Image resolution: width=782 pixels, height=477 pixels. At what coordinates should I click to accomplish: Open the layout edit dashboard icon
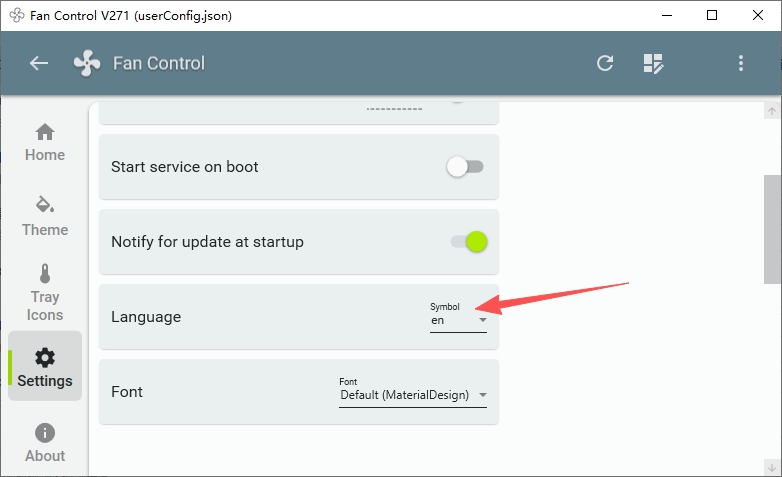pyautogui.click(x=653, y=63)
